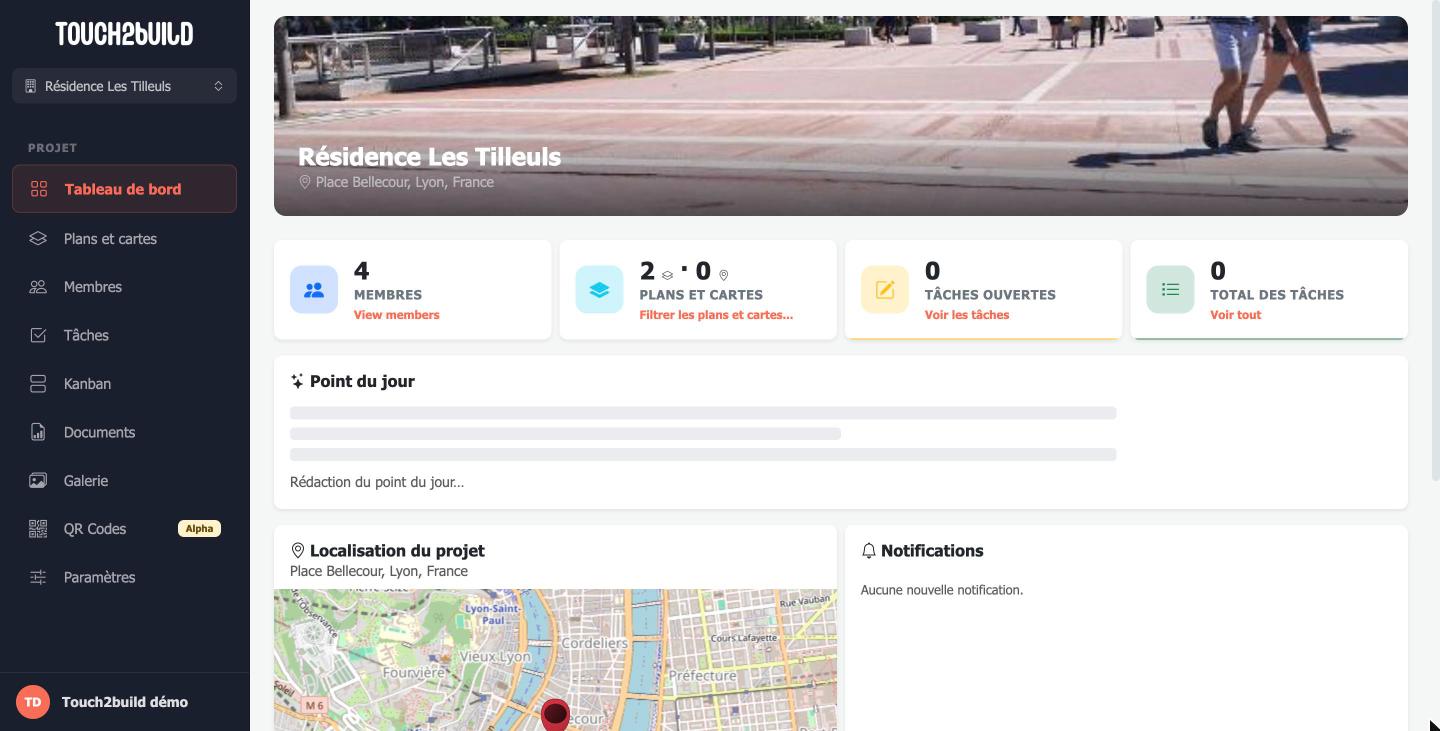Click the TD user avatar
The width and height of the screenshot is (1440, 731).
[x=33, y=702]
